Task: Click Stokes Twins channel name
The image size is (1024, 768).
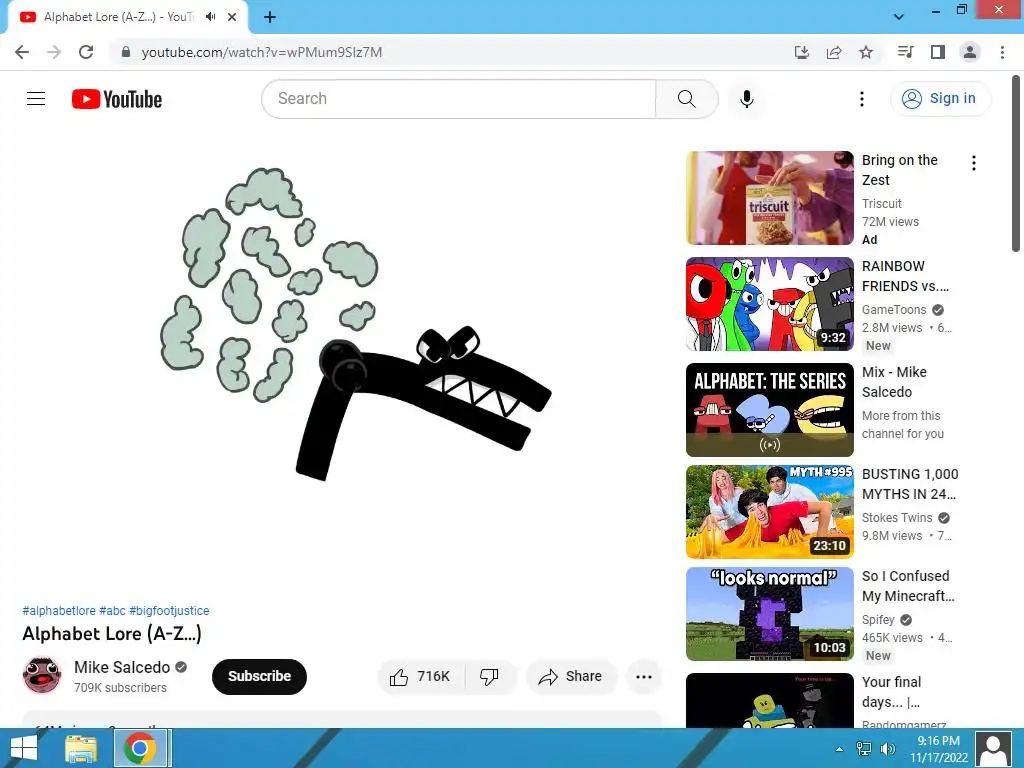Action: tap(897, 517)
